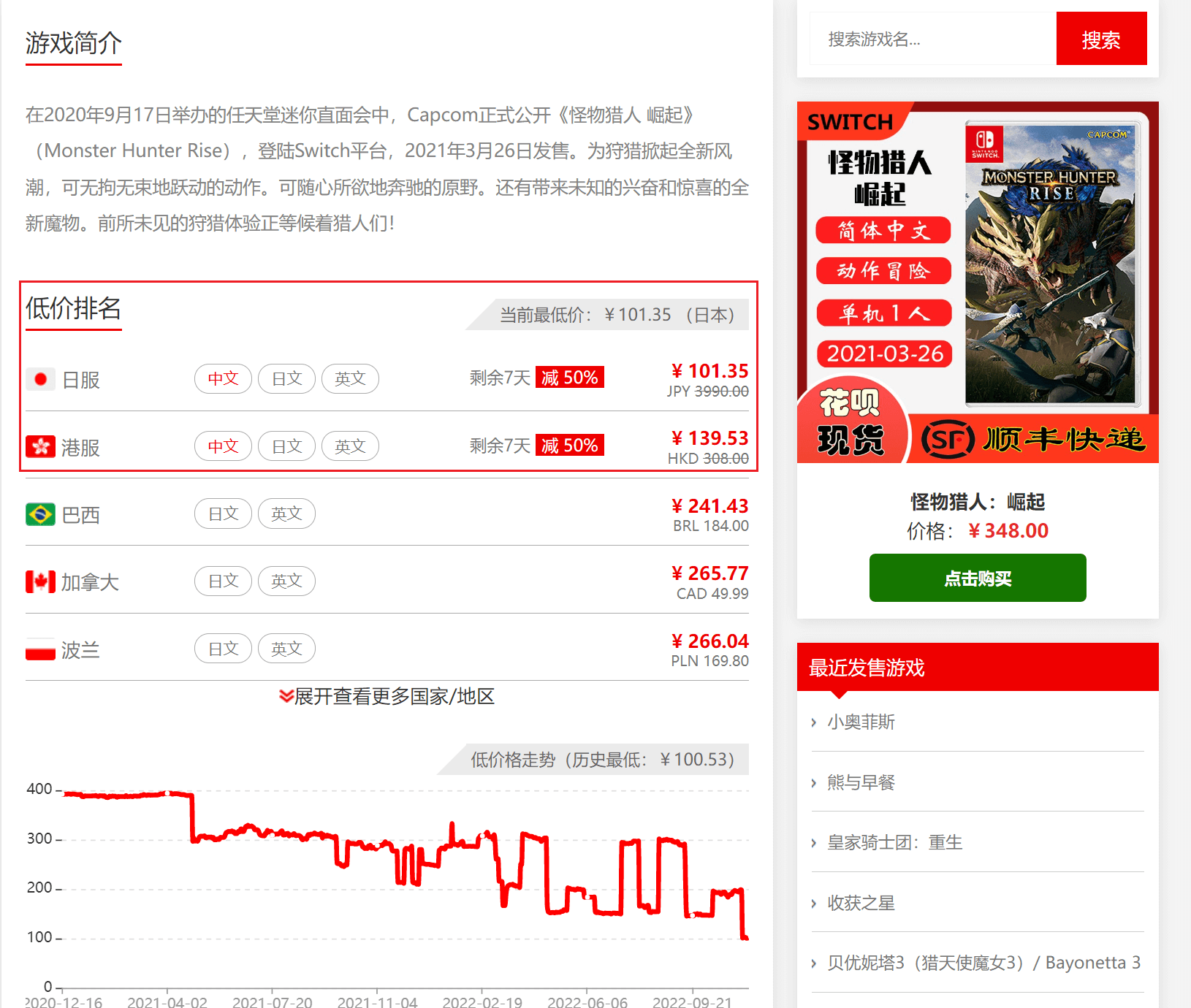
Task: Select 日文 tag in 日服 row
Action: point(286,378)
